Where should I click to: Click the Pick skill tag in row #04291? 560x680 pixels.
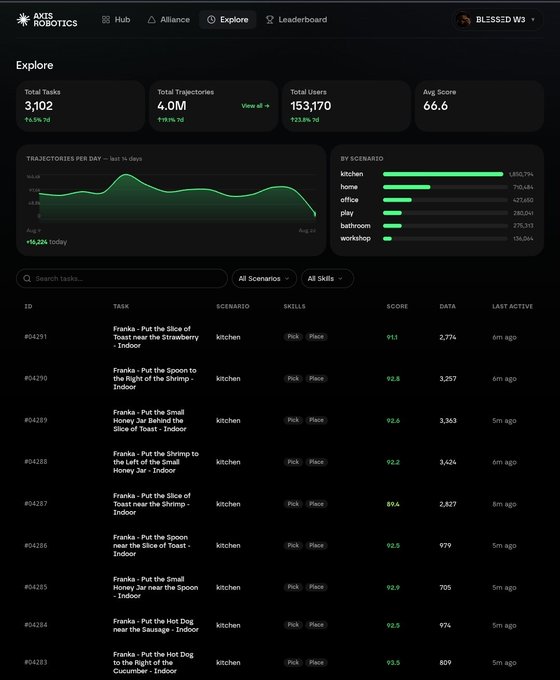[x=293, y=337]
